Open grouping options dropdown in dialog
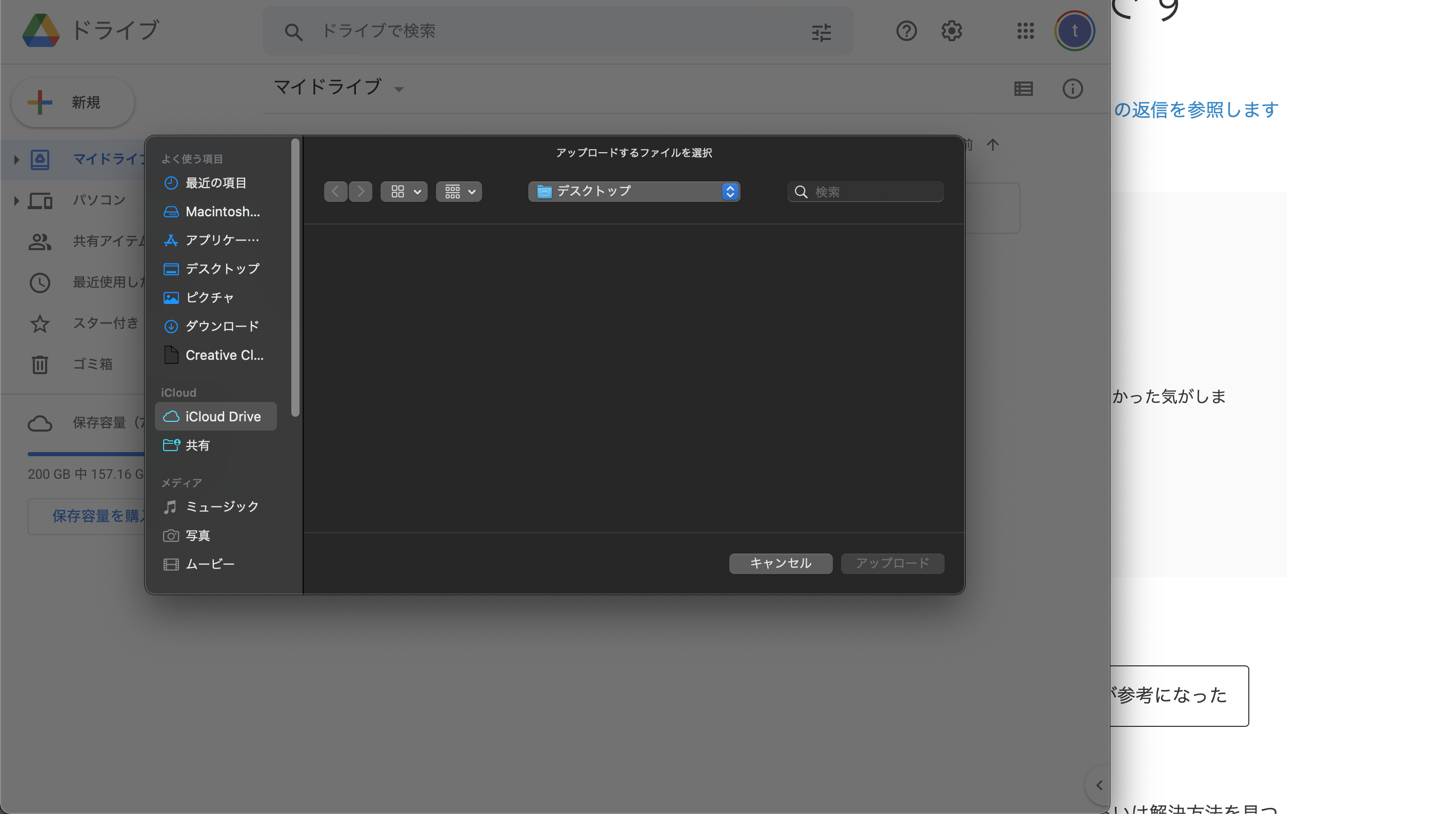 tap(459, 192)
